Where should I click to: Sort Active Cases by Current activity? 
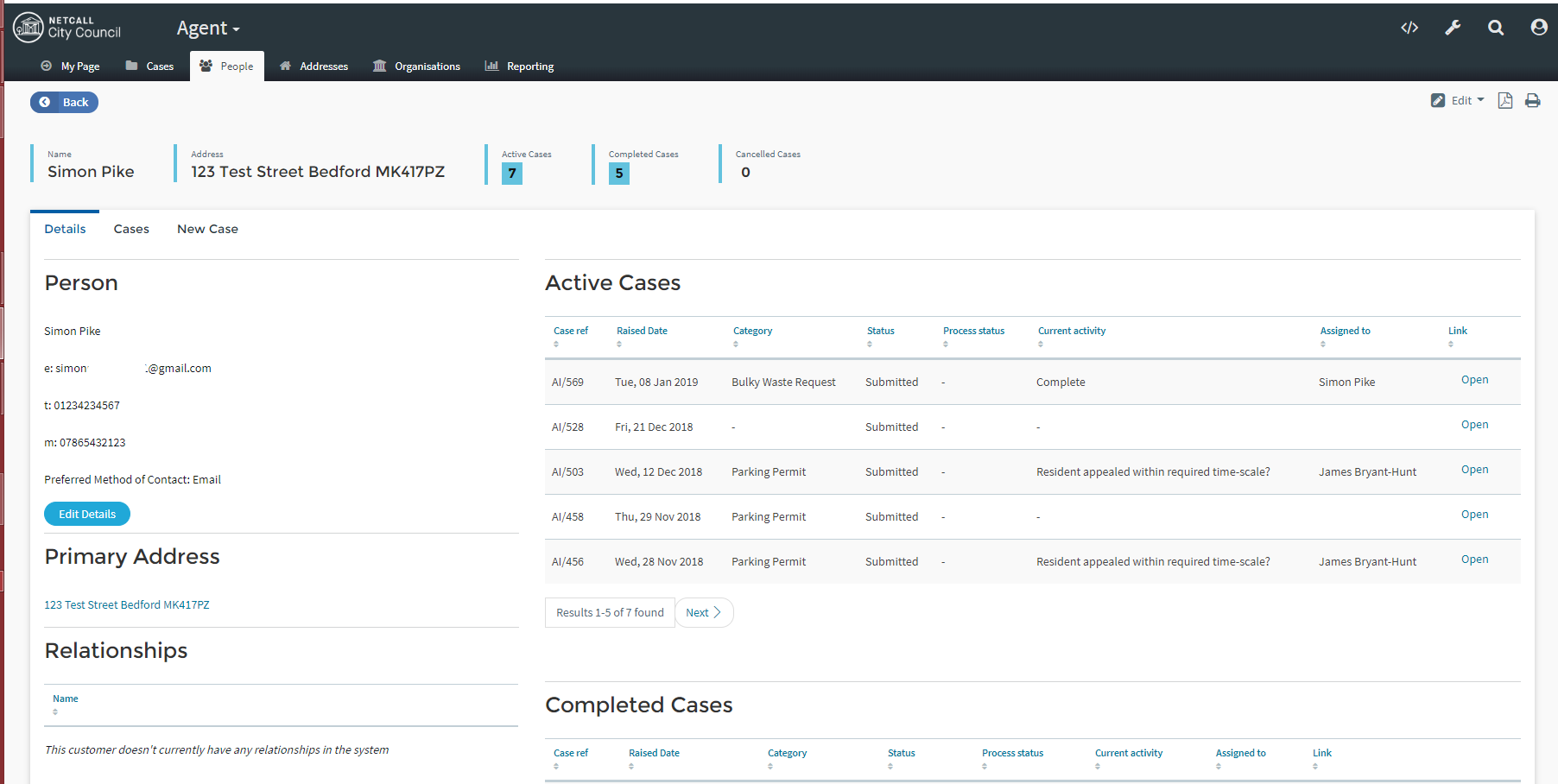pos(1072,336)
